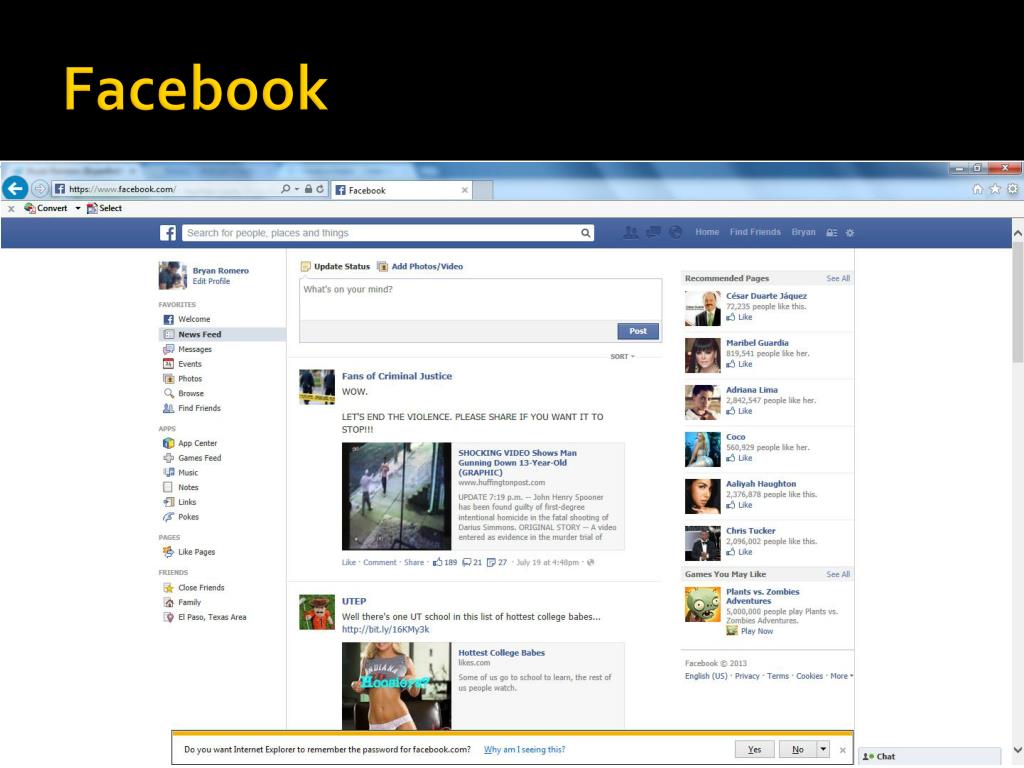Screen dimensions: 1024x768
Task: Open the Bryan profile link in the top bar
Action: click(x=803, y=232)
